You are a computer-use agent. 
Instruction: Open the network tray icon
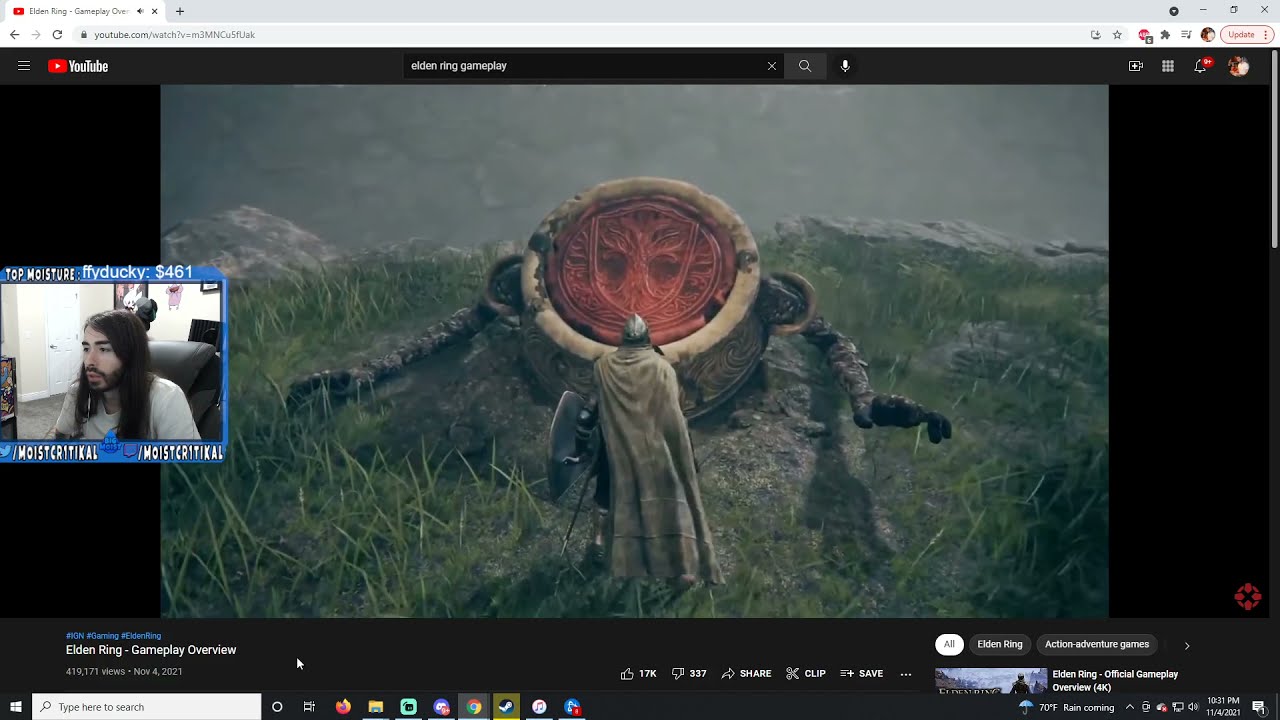1177,707
